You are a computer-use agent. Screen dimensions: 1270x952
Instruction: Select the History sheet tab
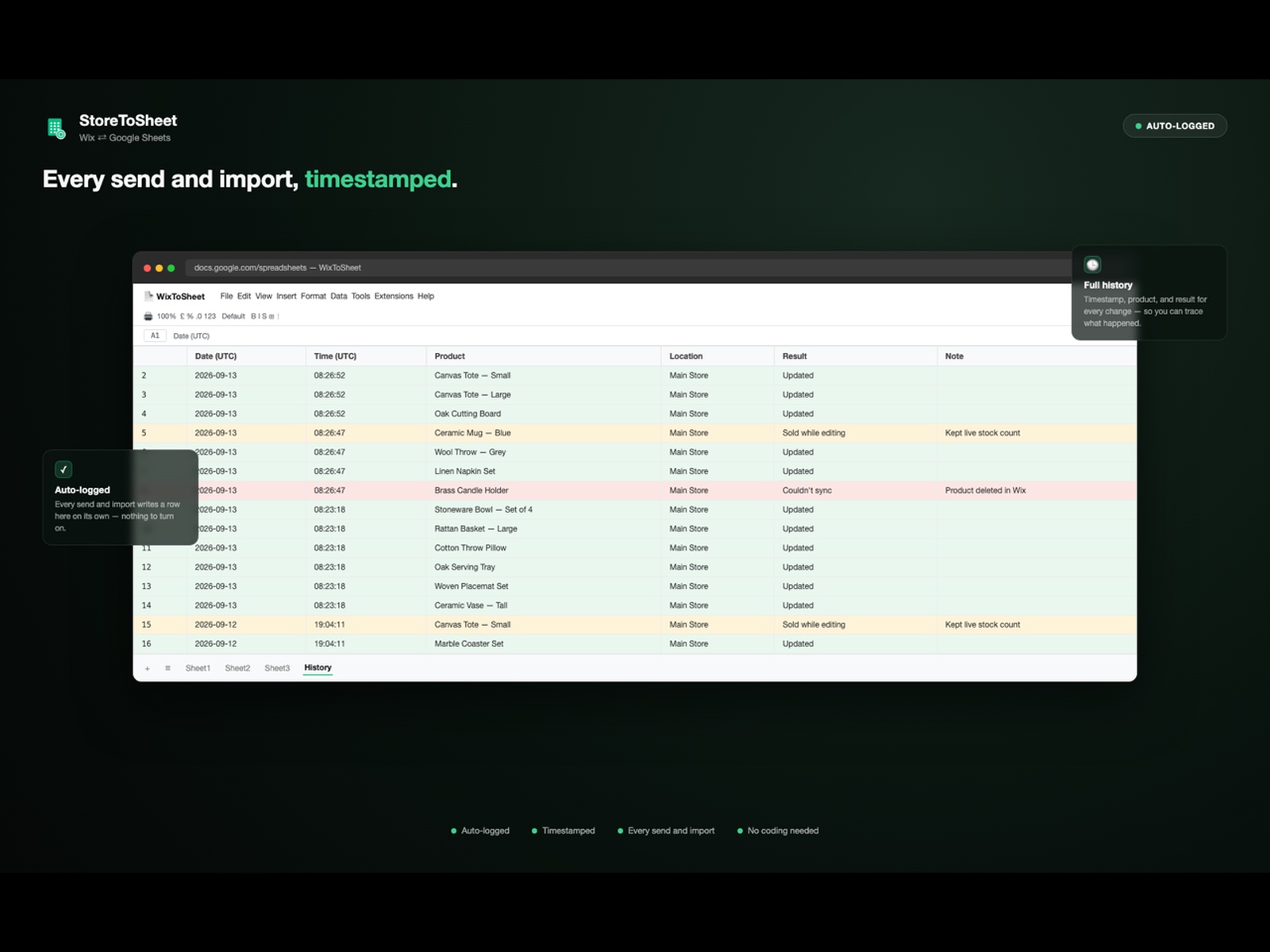point(317,668)
